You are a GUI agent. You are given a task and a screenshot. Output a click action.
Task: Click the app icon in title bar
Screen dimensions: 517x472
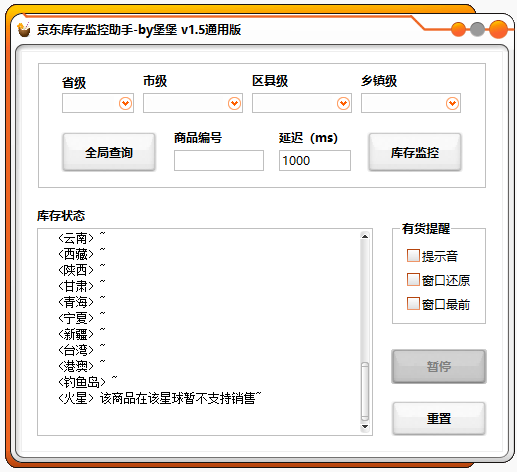pyautogui.click(x=24, y=29)
